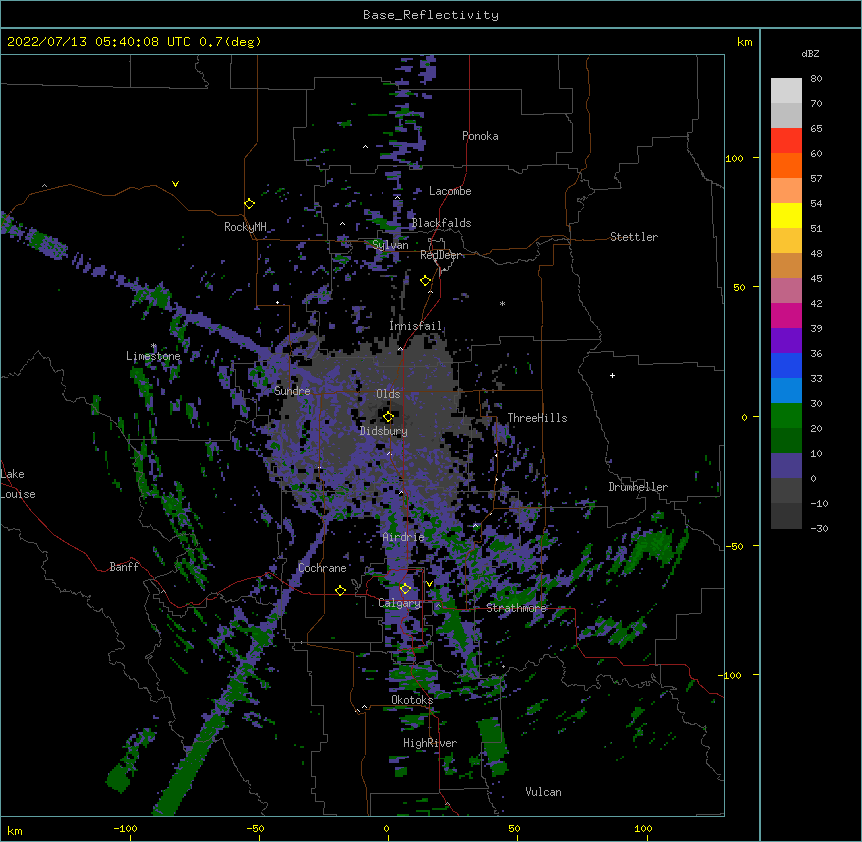Click the Lacombe town label
The image size is (862, 842).
450,191
